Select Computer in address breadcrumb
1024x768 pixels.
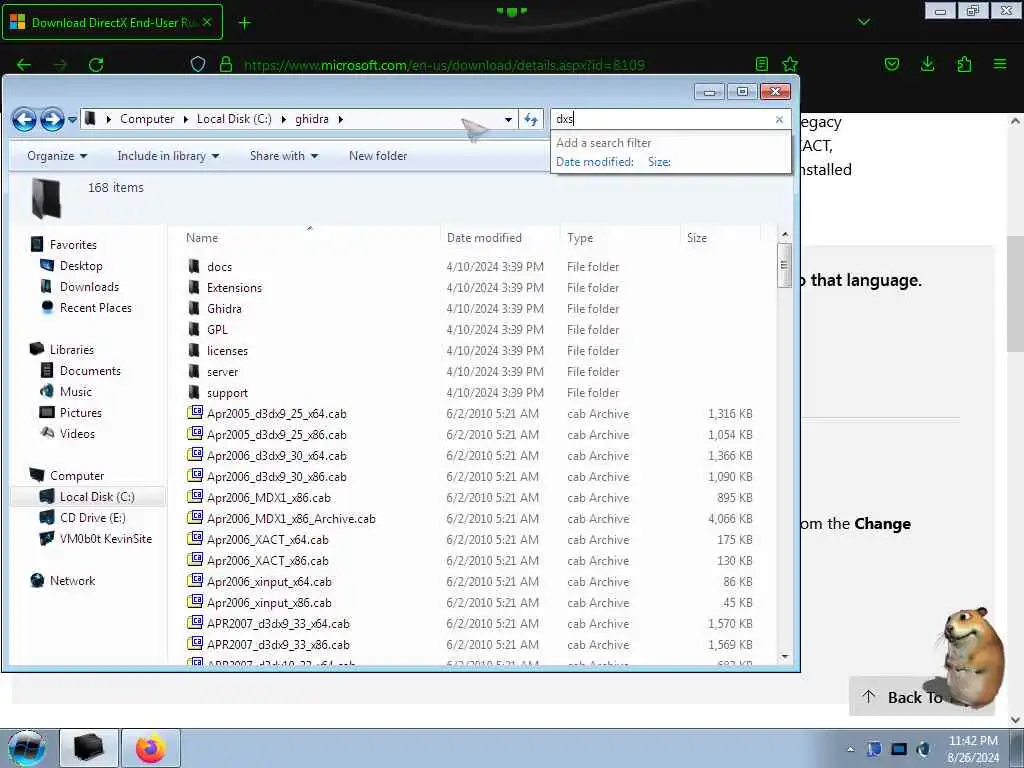coord(147,119)
